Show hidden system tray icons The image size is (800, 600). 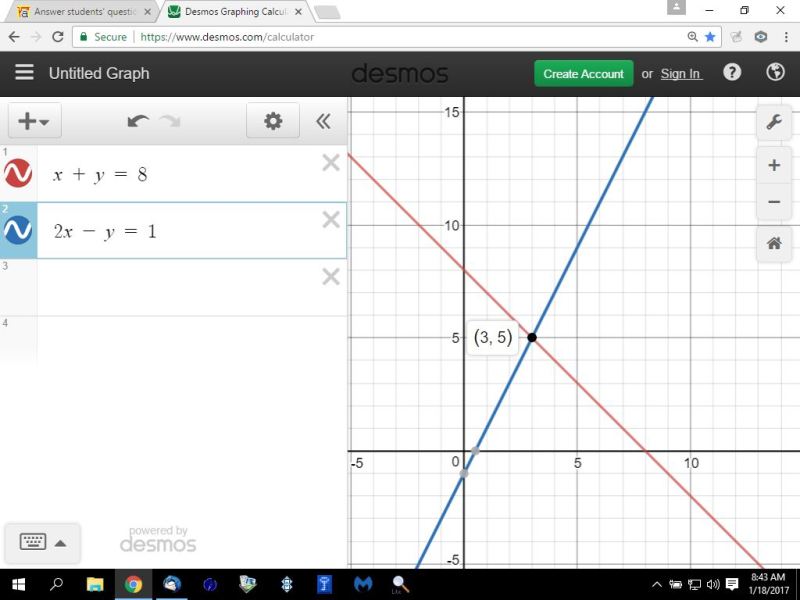coord(657,585)
